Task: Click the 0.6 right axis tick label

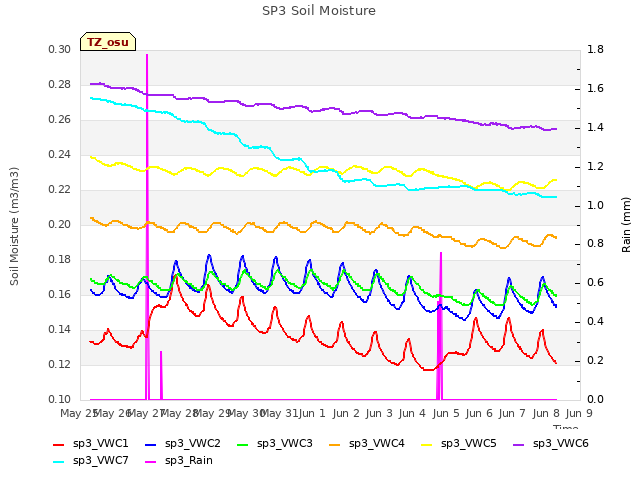Action: click(595, 283)
